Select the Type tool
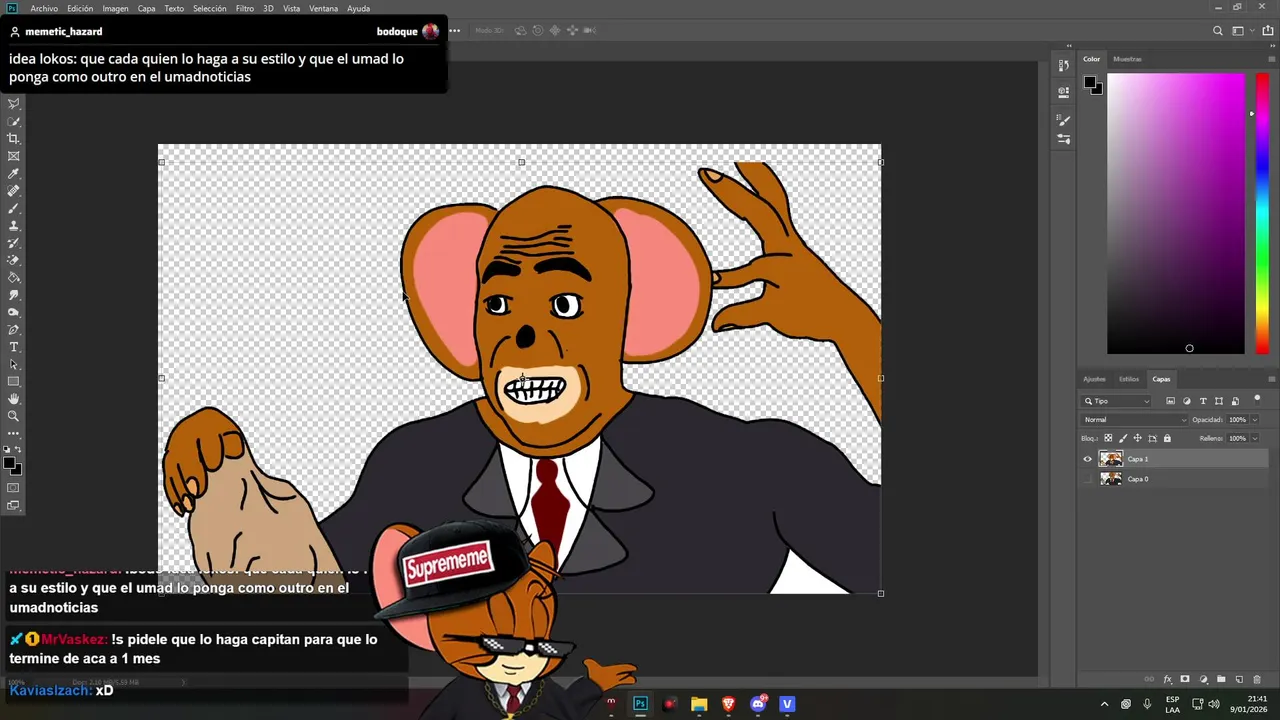The width and height of the screenshot is (1280, 720). [14, 347]
